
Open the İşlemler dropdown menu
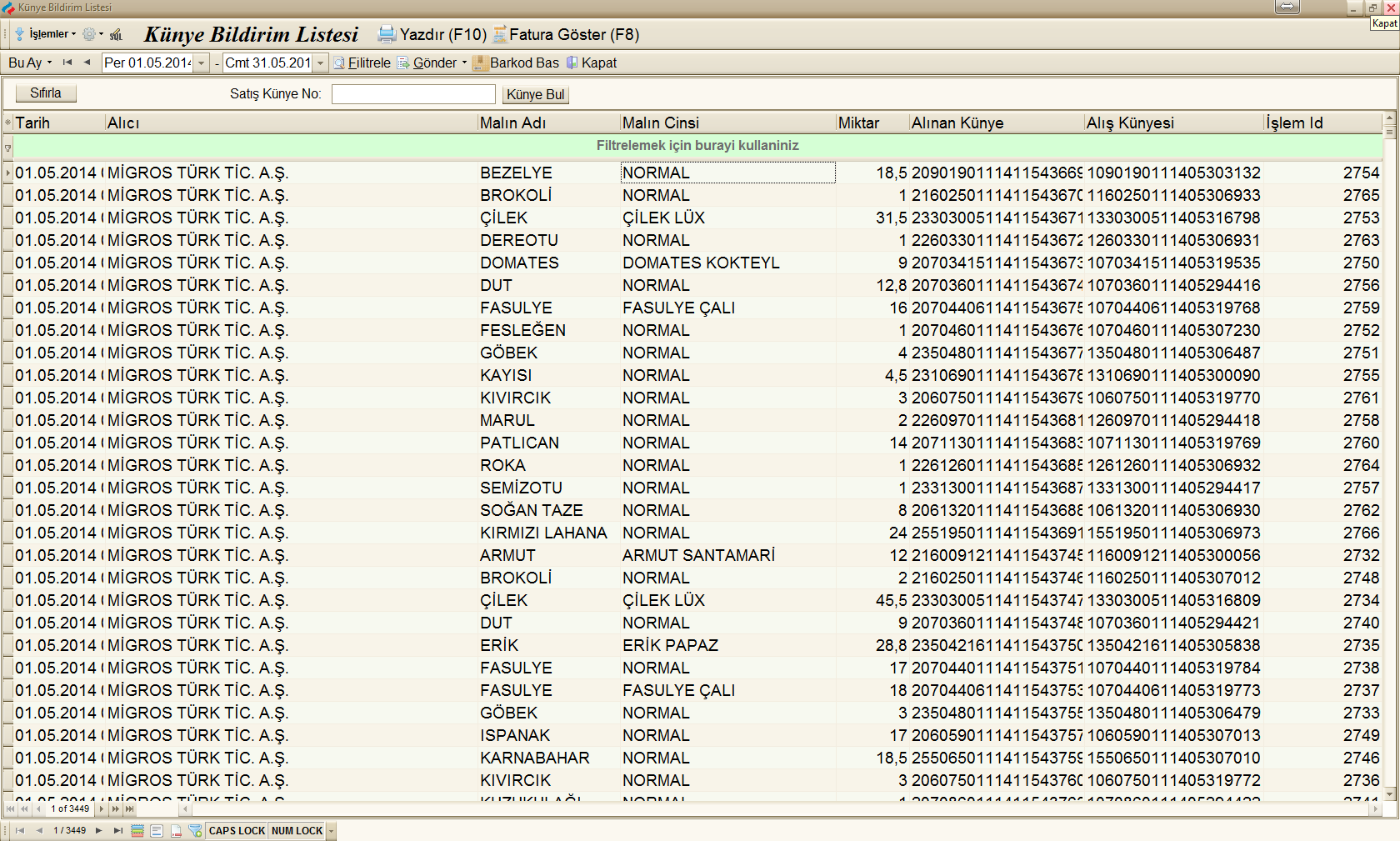pos(45,34)
